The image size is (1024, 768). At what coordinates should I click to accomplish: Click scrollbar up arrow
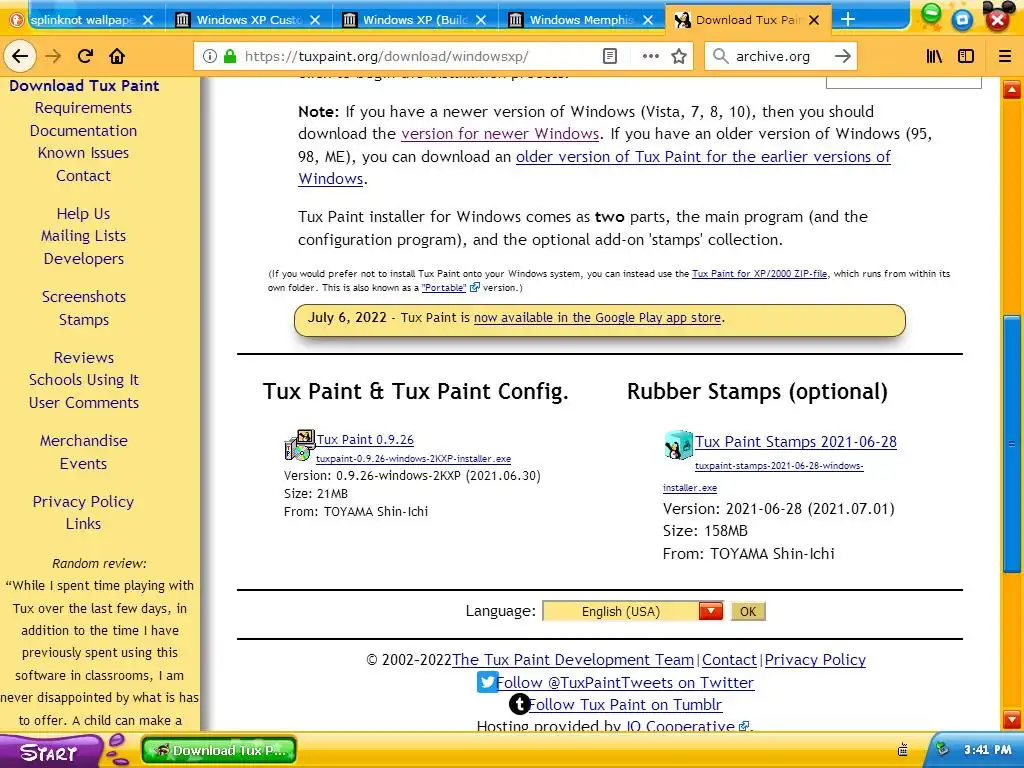click(x=1012, y=89)
